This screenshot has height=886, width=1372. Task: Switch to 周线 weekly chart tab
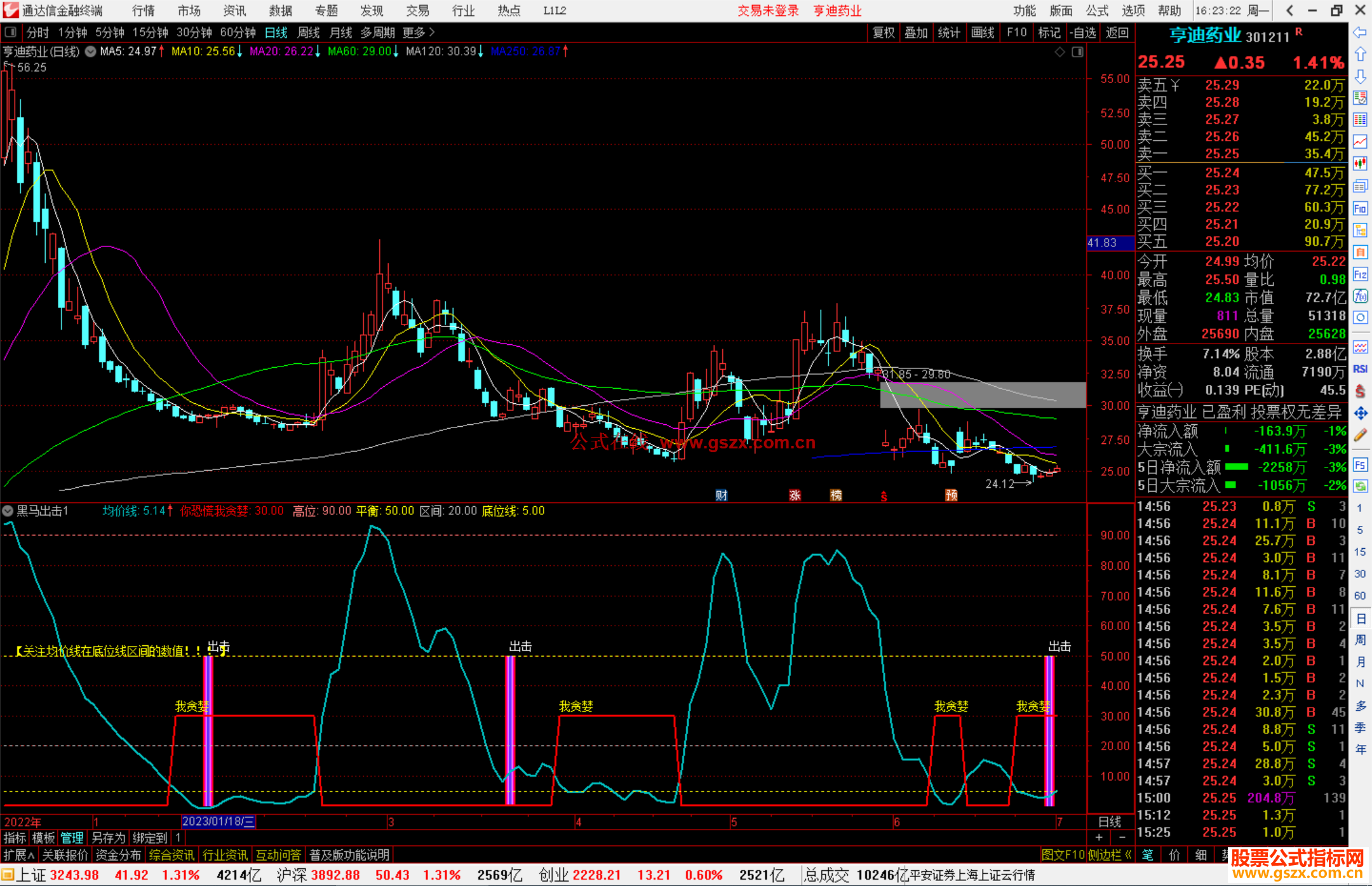point(309,32)
